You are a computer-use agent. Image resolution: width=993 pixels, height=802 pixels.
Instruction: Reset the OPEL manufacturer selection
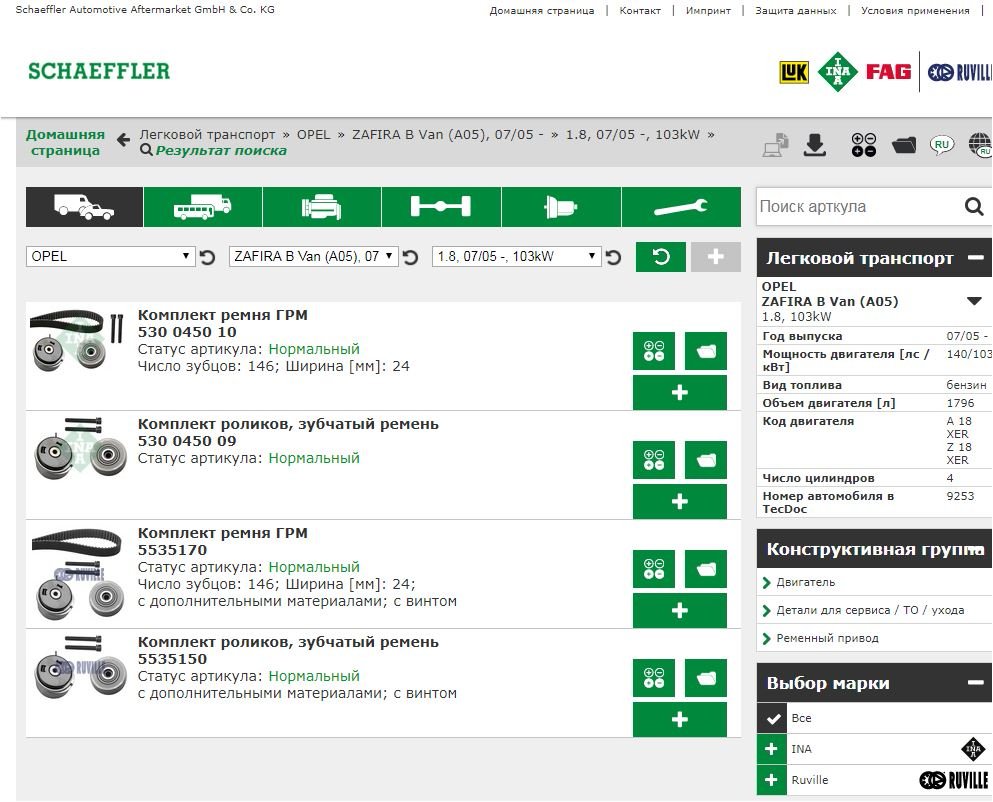[x=207, y=257]
